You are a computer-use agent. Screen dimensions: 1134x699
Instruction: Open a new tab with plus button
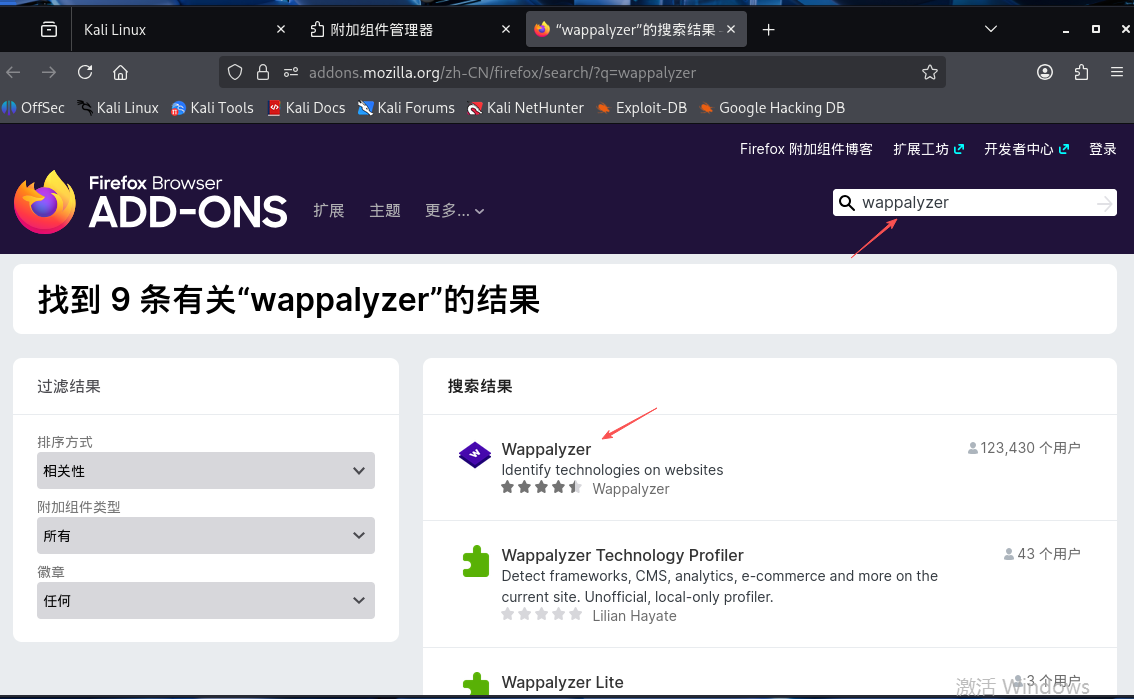(768, 30)
